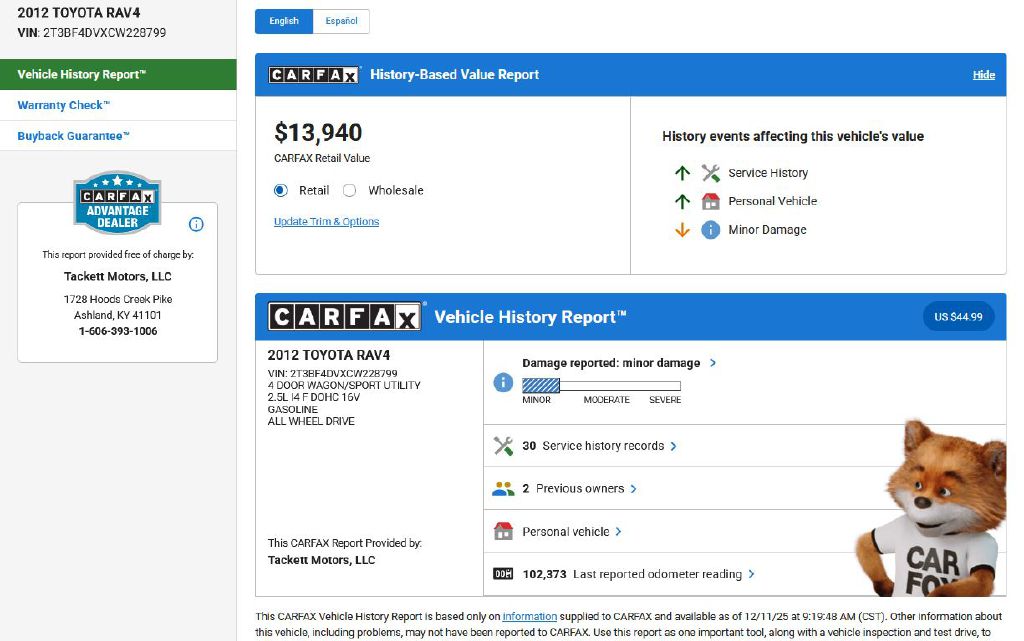
Task: Click the wrench icon next to Service History
Action: [711, 173]
